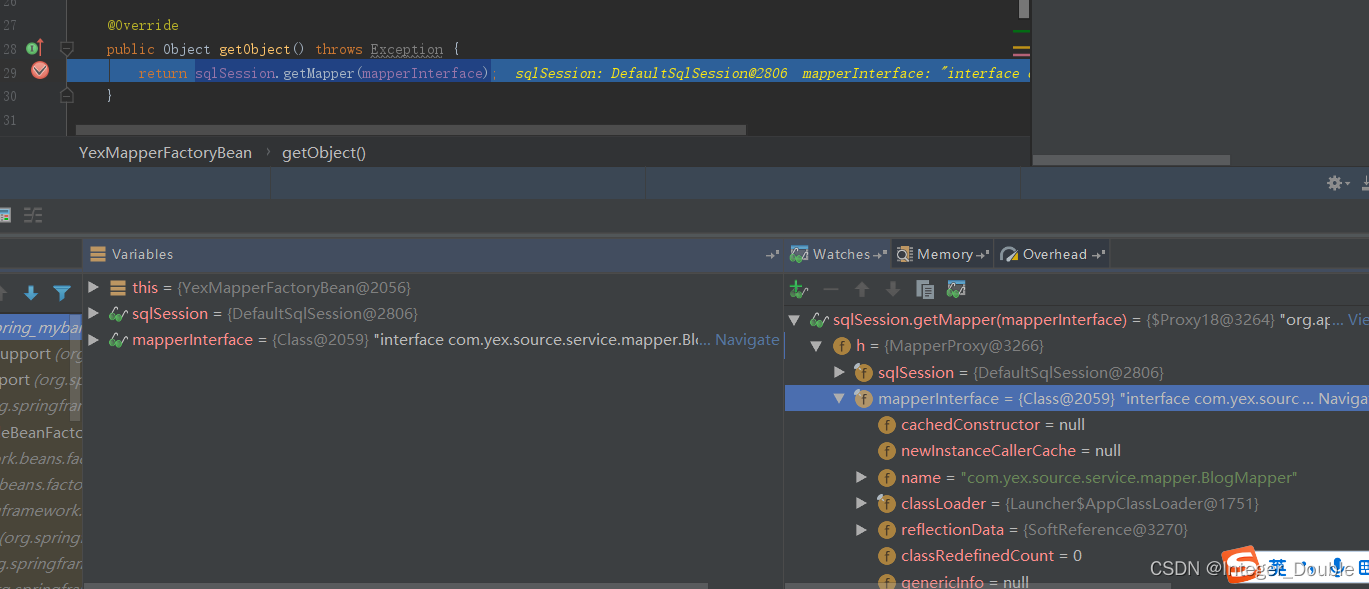This screenshot has height=589, width=1369.
Task: Click YexMapperFactoryBean in the breadcrumb
Action: [165, 153]
